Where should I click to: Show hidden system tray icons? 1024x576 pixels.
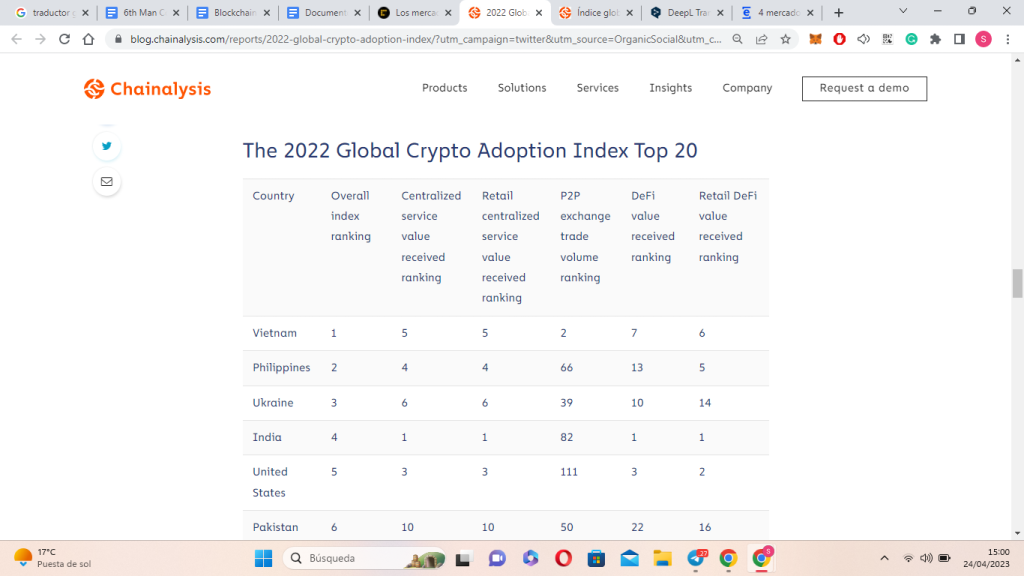pos(884,558)
